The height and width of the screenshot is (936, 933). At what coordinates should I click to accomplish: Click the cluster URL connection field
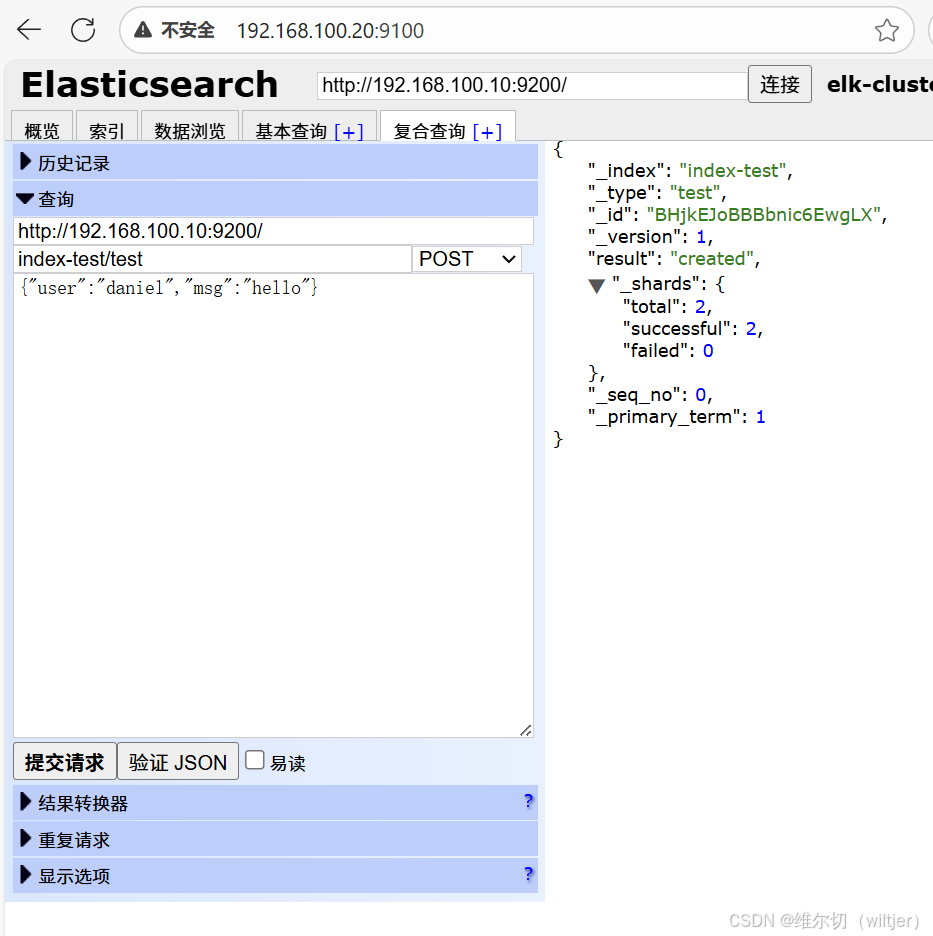tap(532, 85)
